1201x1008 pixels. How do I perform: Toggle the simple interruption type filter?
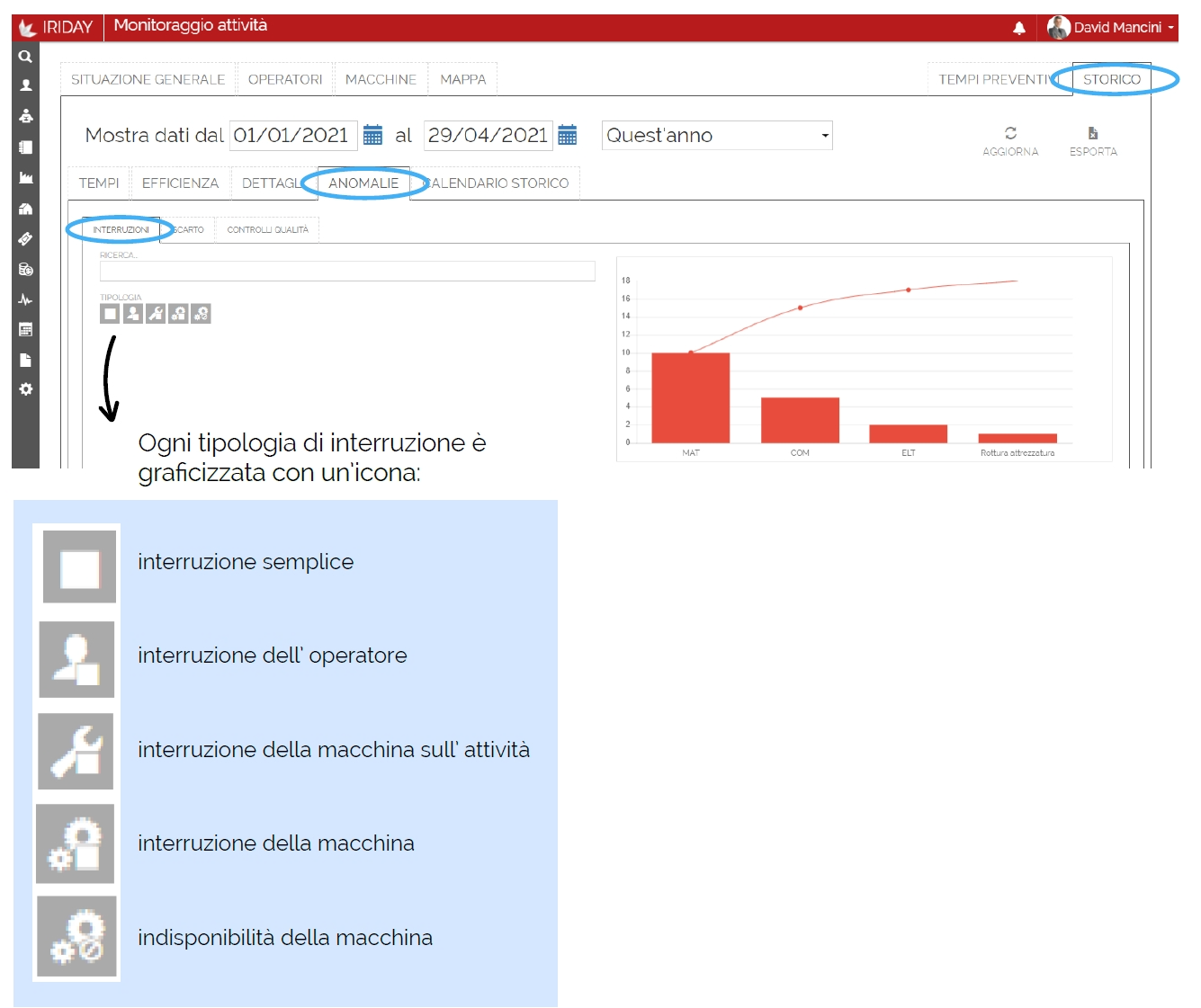tap(110, 314)
